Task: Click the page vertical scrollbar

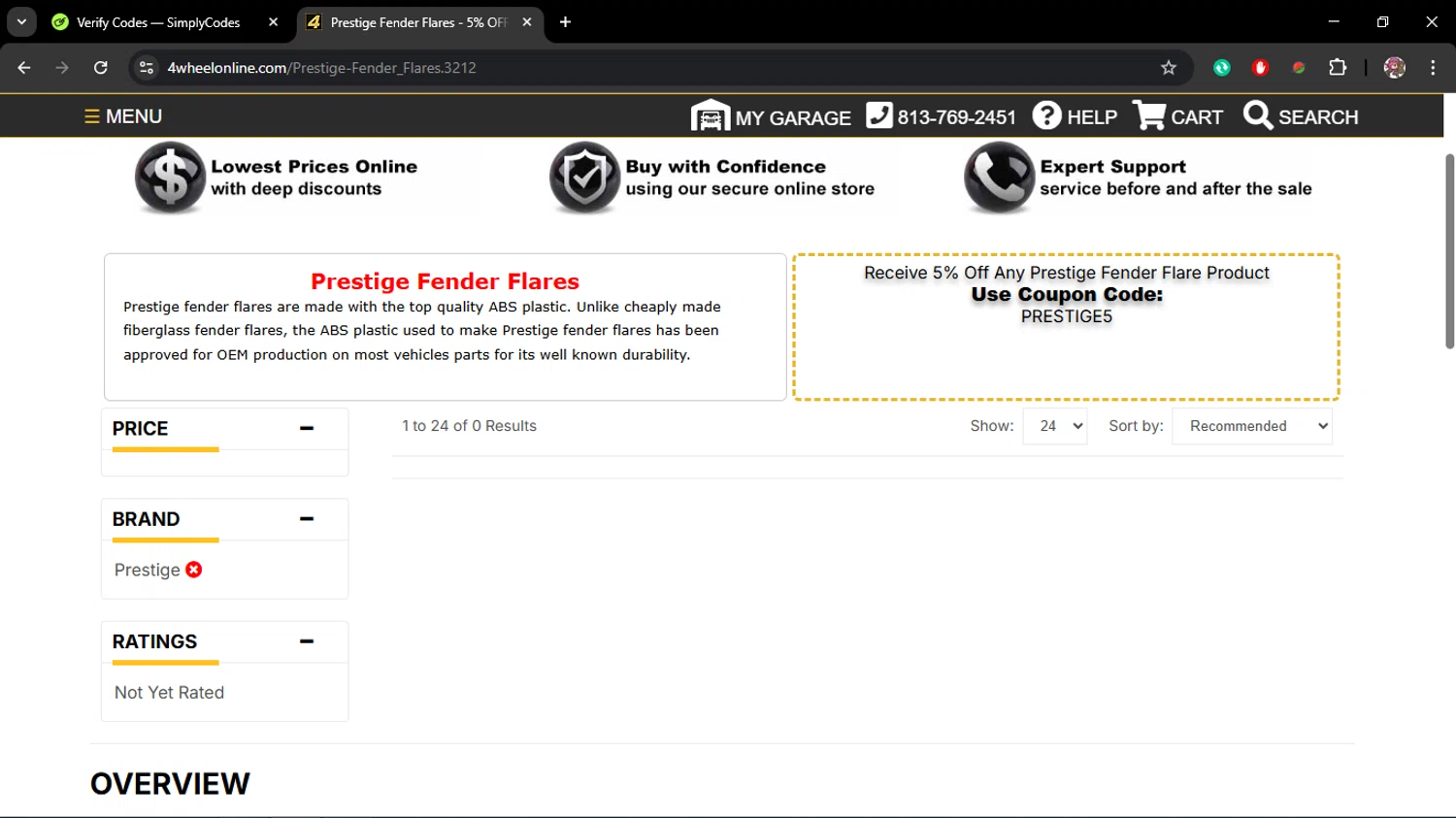Action: coord(1449,251)
